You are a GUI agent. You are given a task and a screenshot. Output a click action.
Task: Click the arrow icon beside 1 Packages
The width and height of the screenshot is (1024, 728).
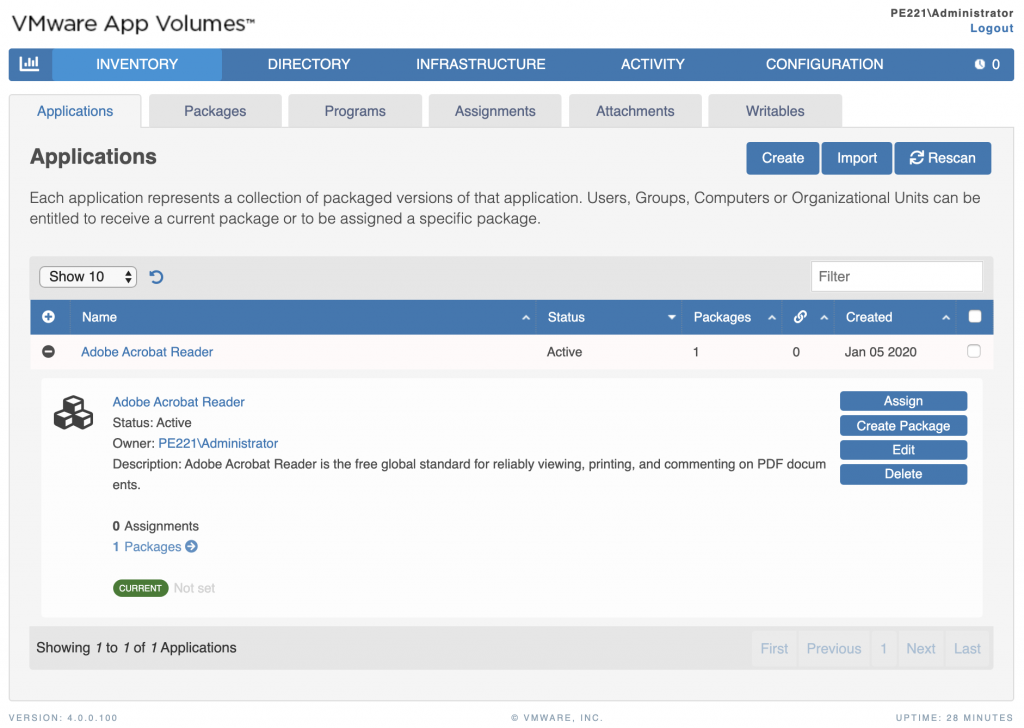(191, 547)
